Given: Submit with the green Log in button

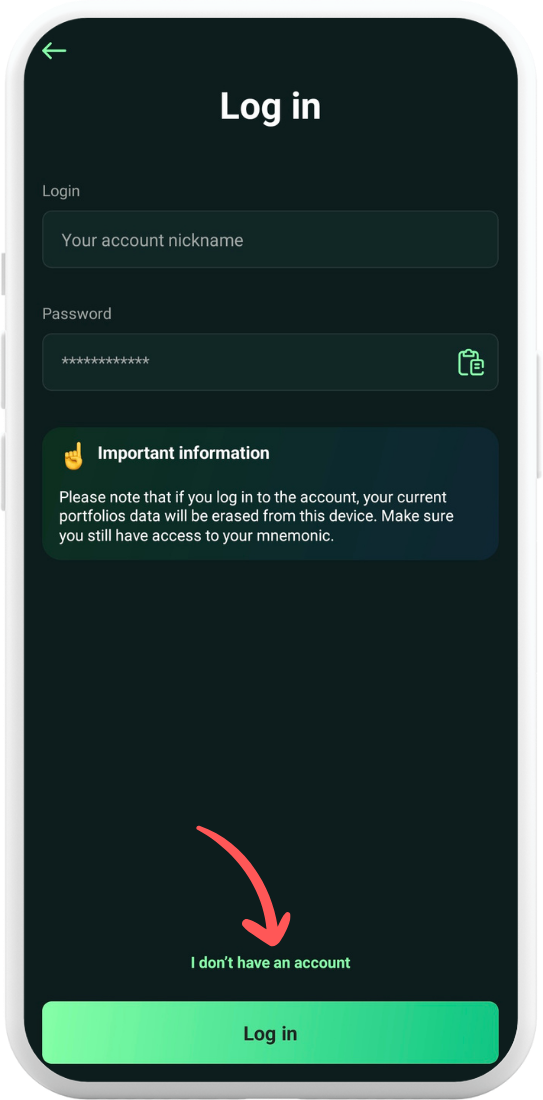Looking at the screenshot, I should click(x=270, y=1033).
